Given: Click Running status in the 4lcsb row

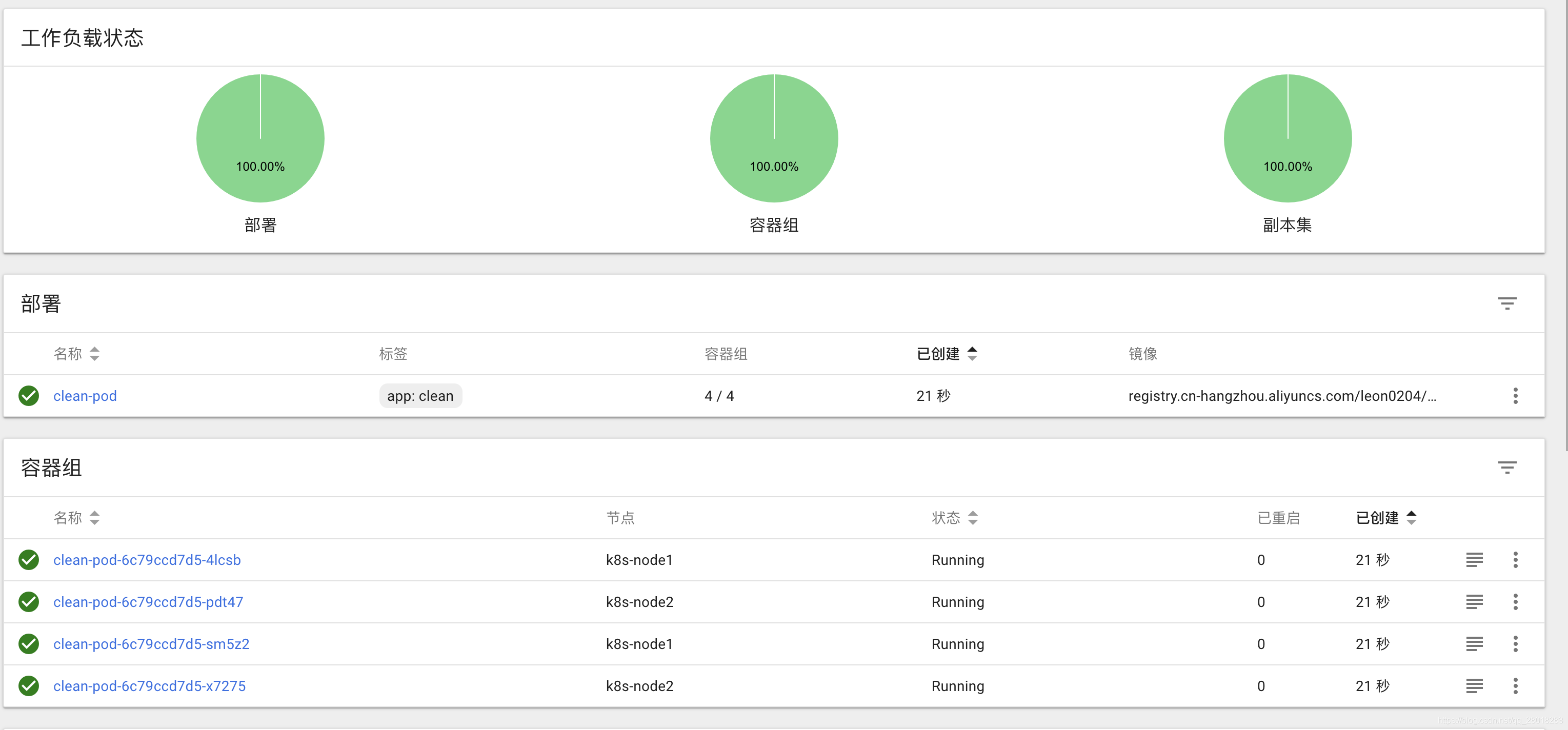Looking at the screenshot, I should (958, 560).
